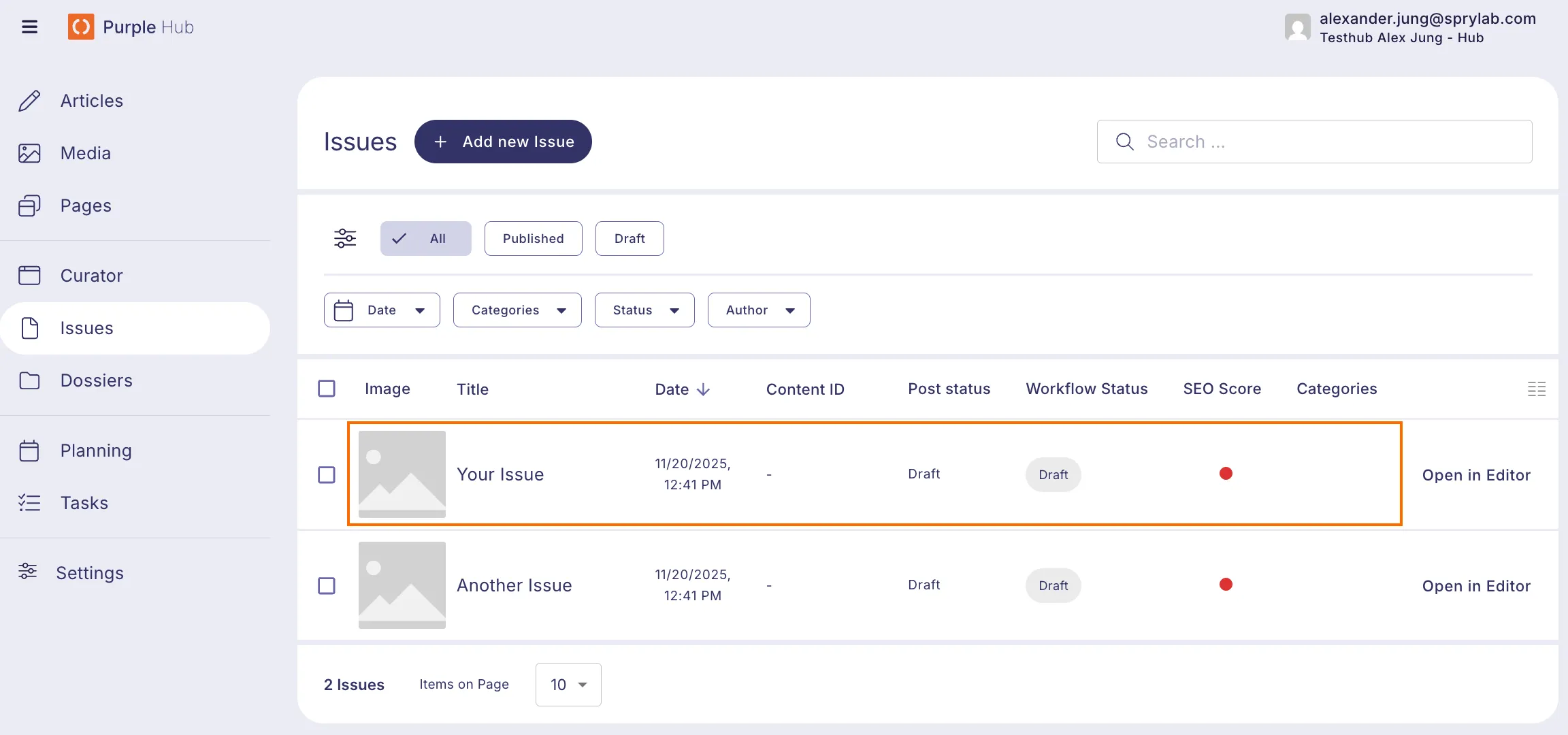Filter by Draft issues chip
This screenshot has width=1568, height=735.
coord(630,238)
